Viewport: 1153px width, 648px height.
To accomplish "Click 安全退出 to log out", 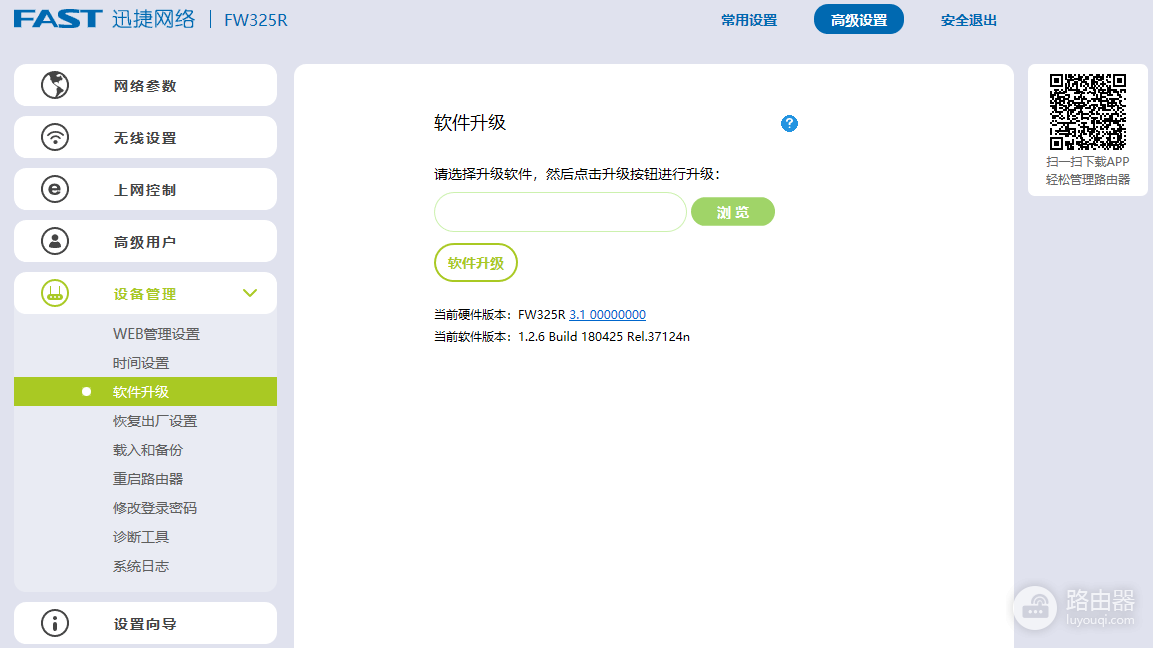I will [968, 21].
